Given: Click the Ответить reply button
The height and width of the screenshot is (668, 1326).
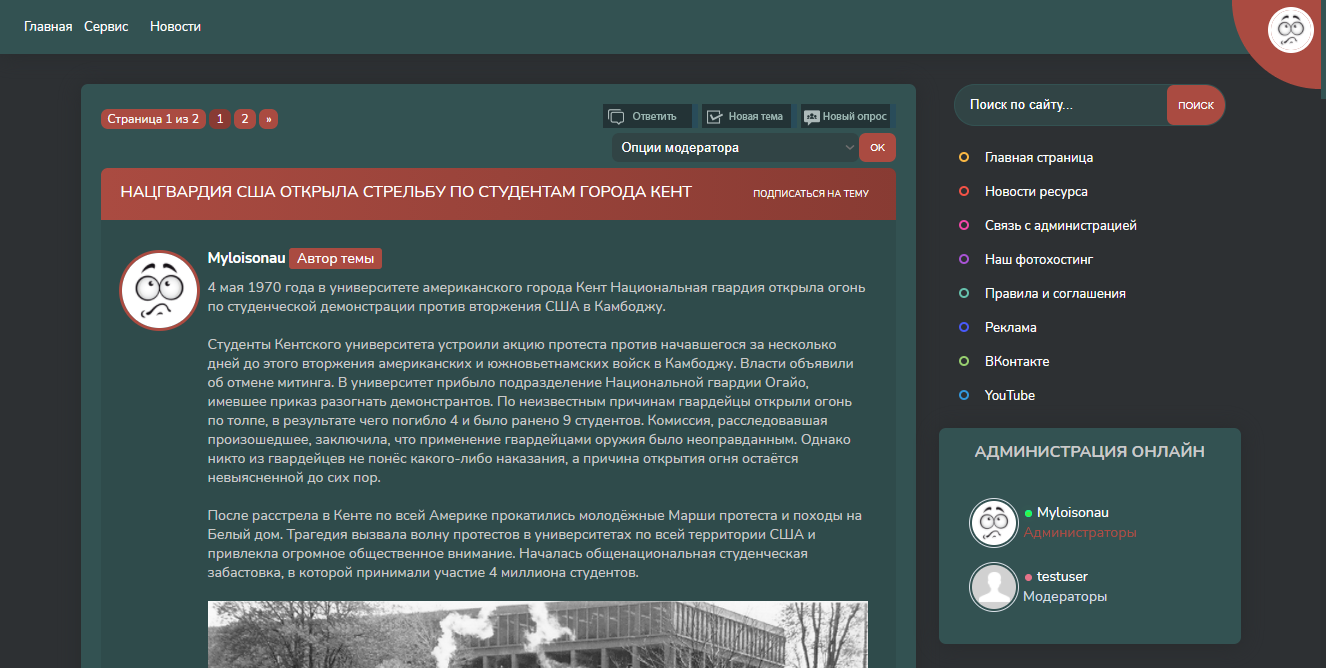Looking at the screenshot, I should coord(647,116).
